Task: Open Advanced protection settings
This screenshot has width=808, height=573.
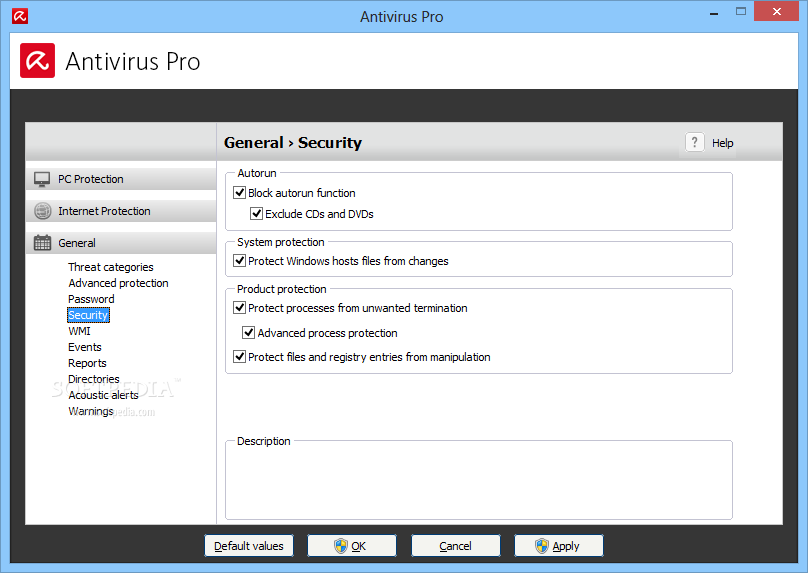Action: pyautogui.click(x=119, y=283)
